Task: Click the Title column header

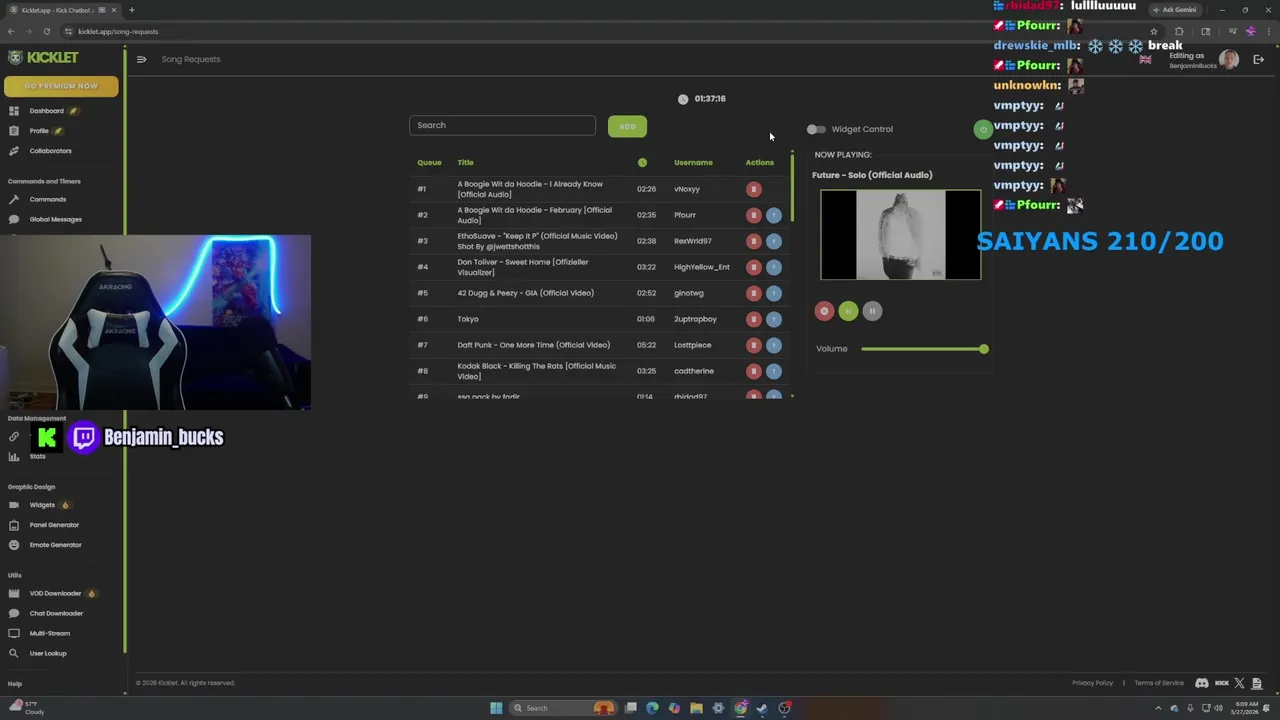Action: [x=465, y=162]
